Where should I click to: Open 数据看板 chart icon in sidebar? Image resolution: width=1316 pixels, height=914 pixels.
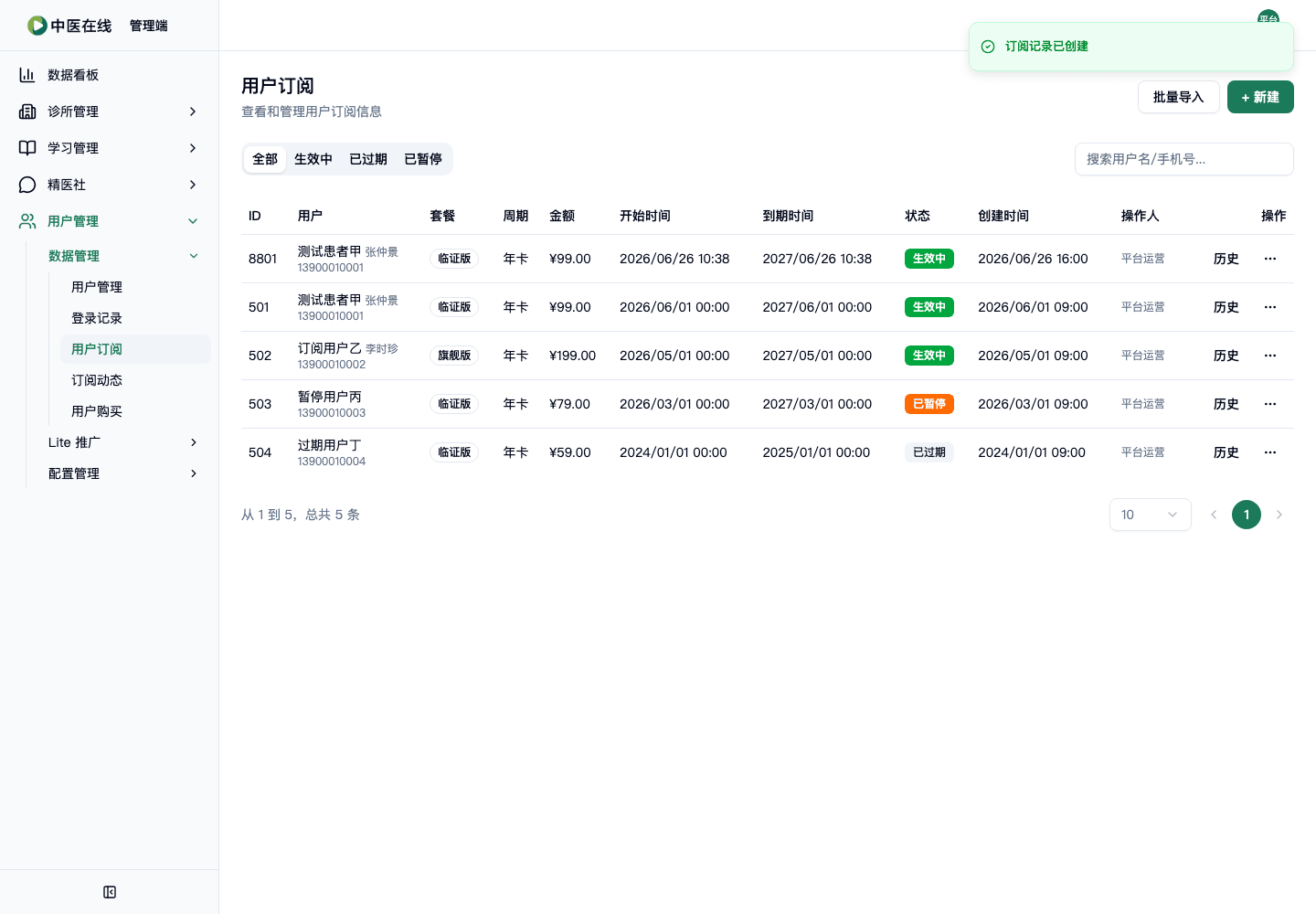pos(27,75)
